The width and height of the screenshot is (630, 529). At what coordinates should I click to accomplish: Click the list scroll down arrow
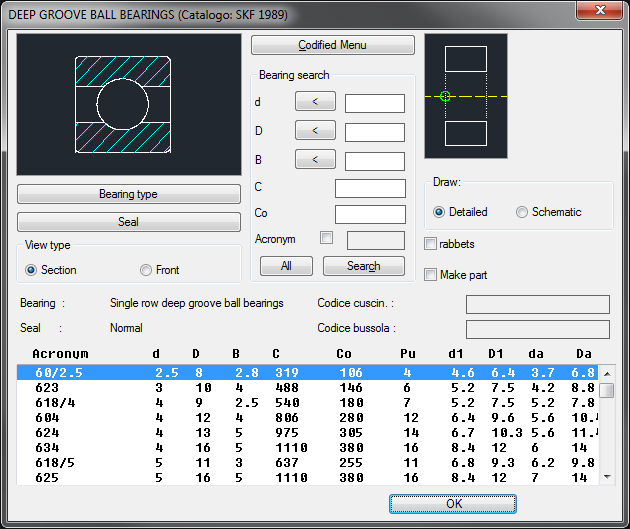[x=607, y=477]
